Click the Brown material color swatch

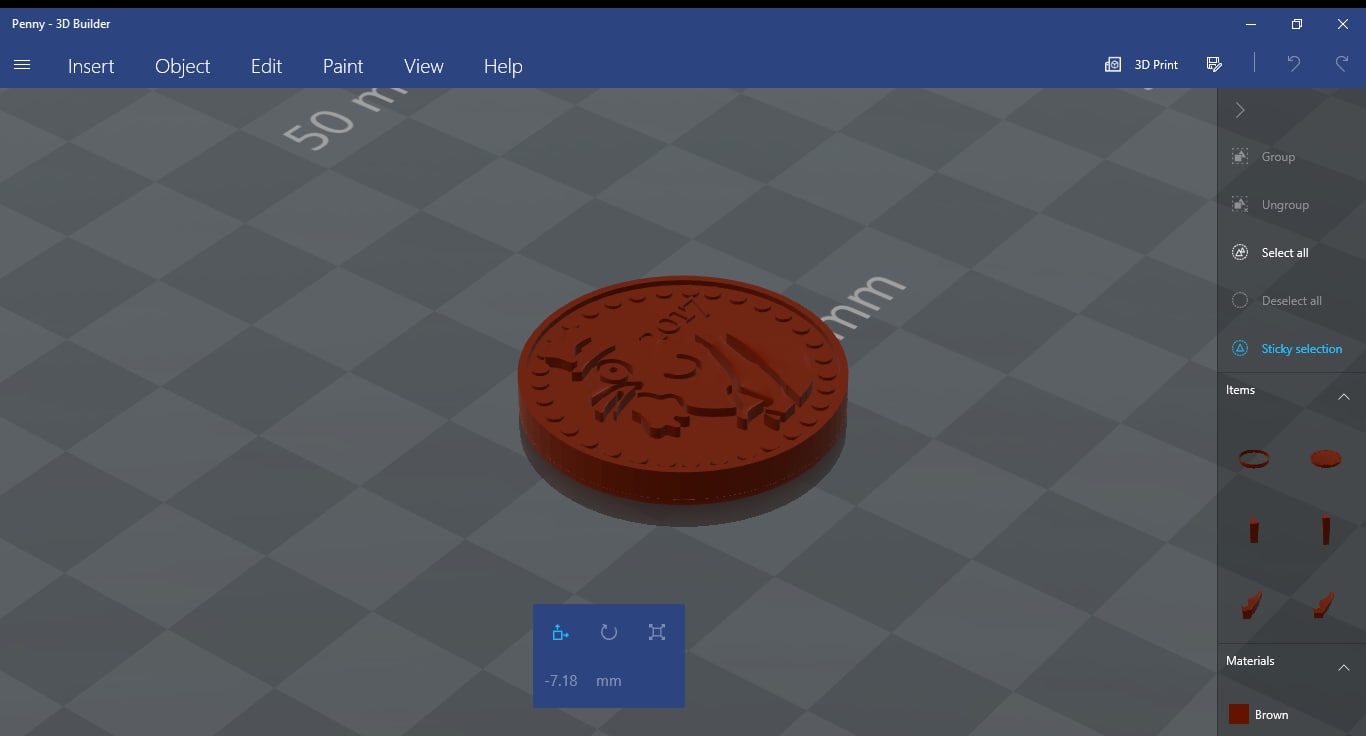tap(1239, 714)
